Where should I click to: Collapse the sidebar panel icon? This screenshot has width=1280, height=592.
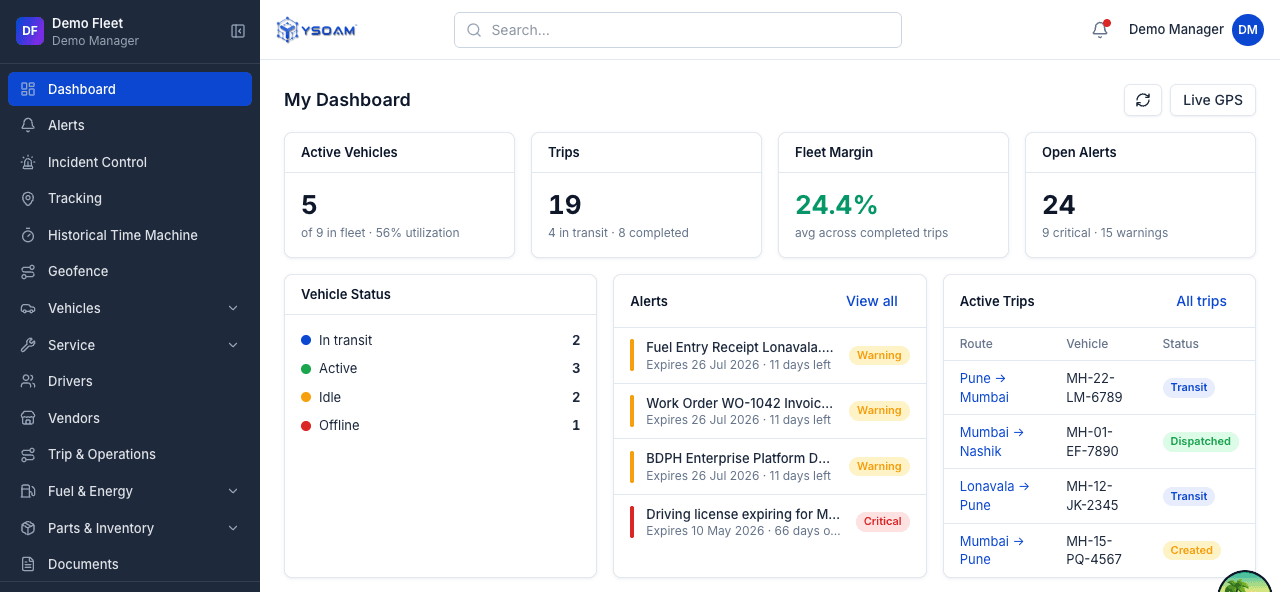238,31
